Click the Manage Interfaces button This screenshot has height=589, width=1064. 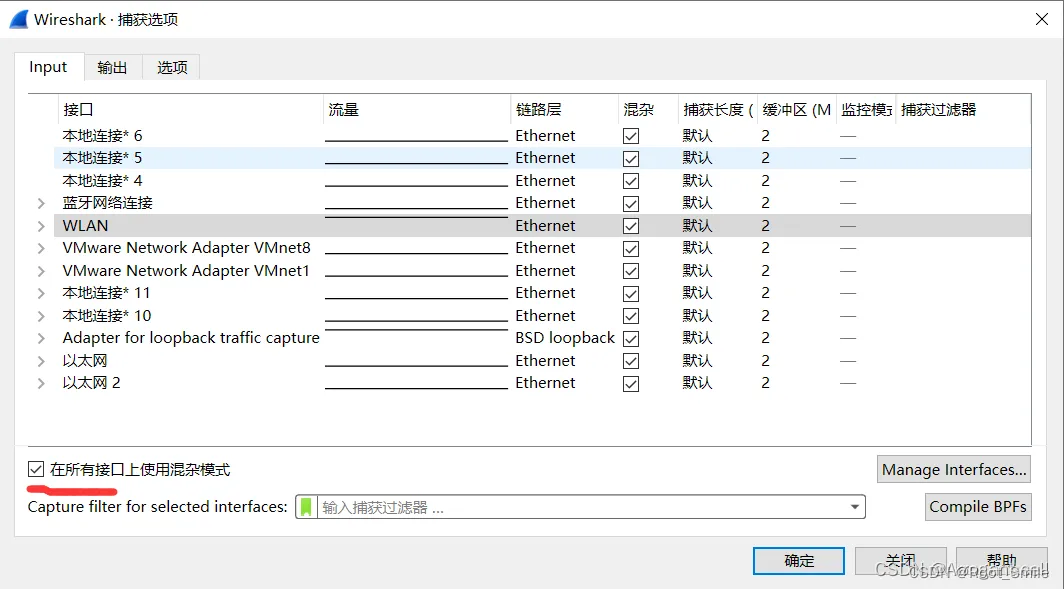(954, 469)
